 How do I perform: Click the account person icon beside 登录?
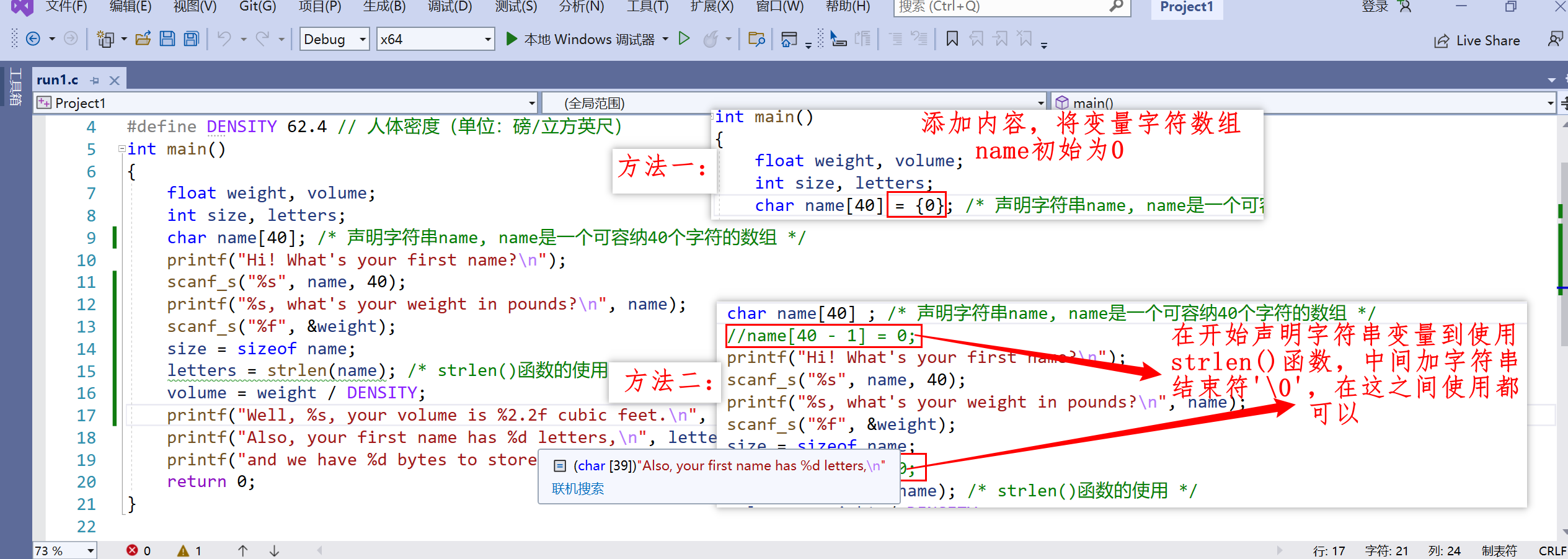point(1405,7)
